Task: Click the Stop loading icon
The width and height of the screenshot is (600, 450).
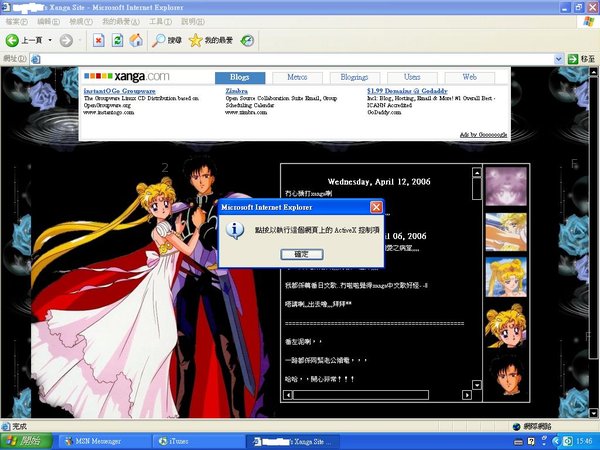Action: pos(98,40)
